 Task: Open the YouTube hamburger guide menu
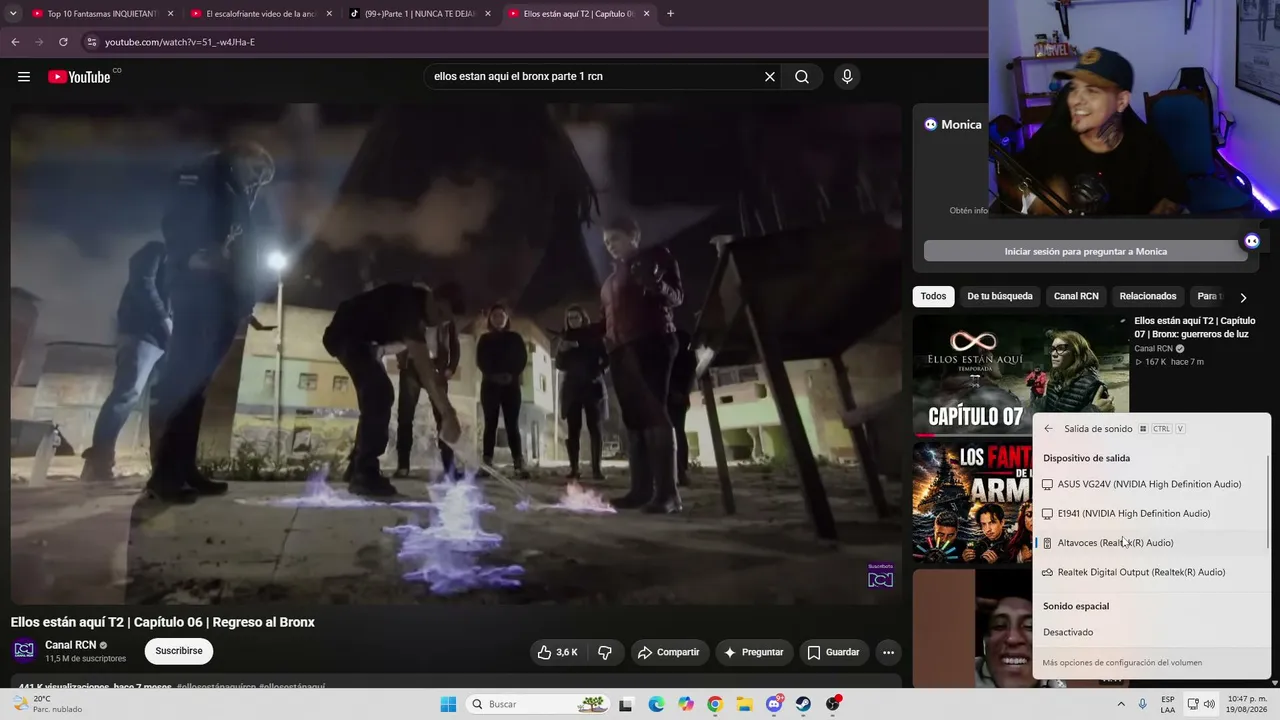(24, 77)
